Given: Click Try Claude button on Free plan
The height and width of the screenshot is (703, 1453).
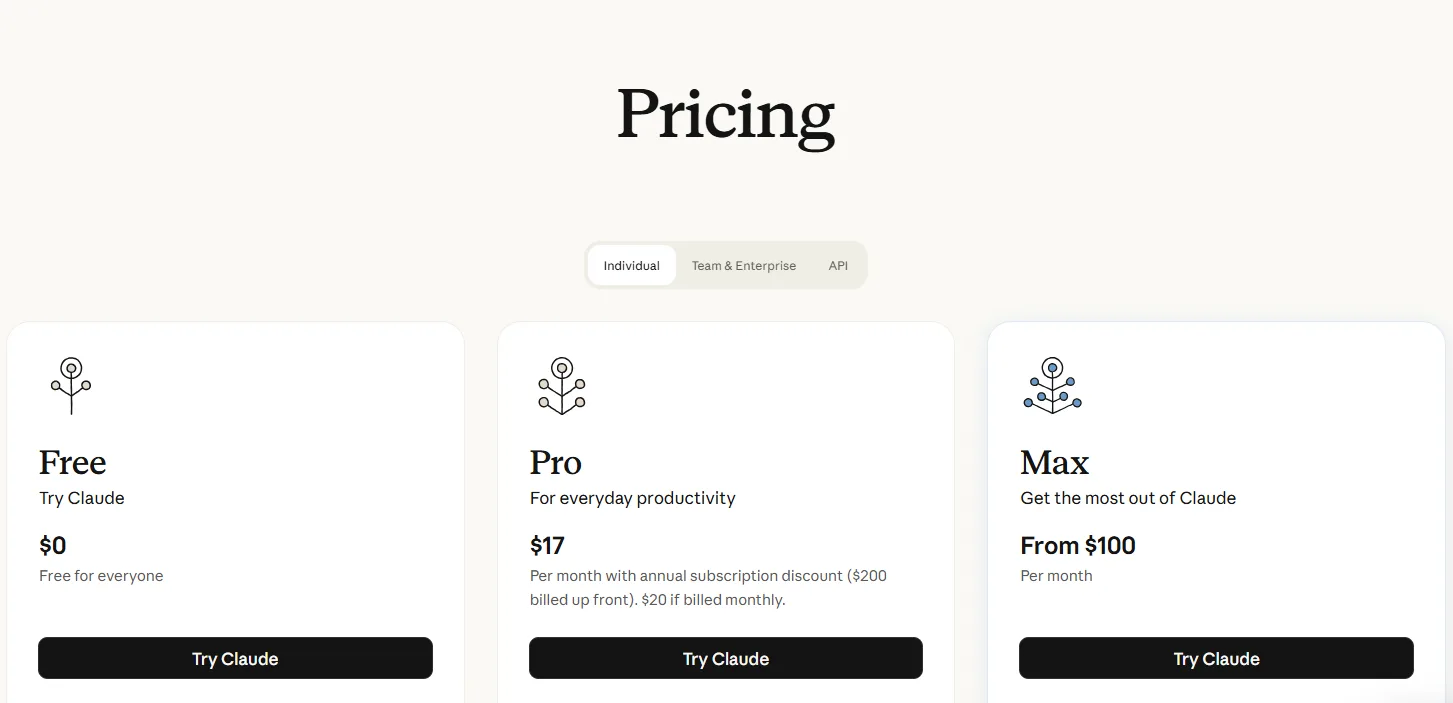Looking at the screenshot, I should click(x=235, y=658).
